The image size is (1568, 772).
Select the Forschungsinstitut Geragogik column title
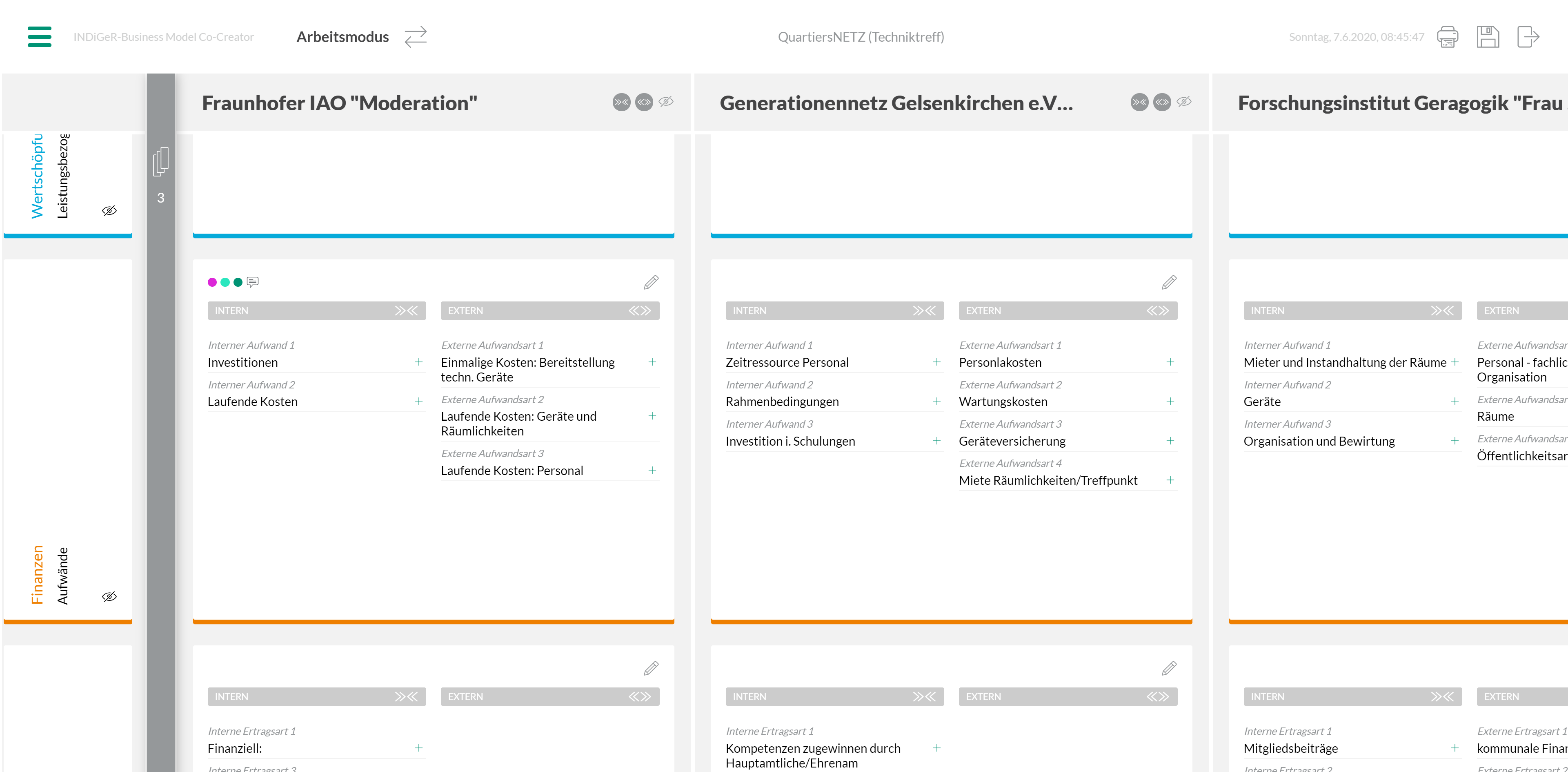pyautogui.click(x=1402, y=103)
